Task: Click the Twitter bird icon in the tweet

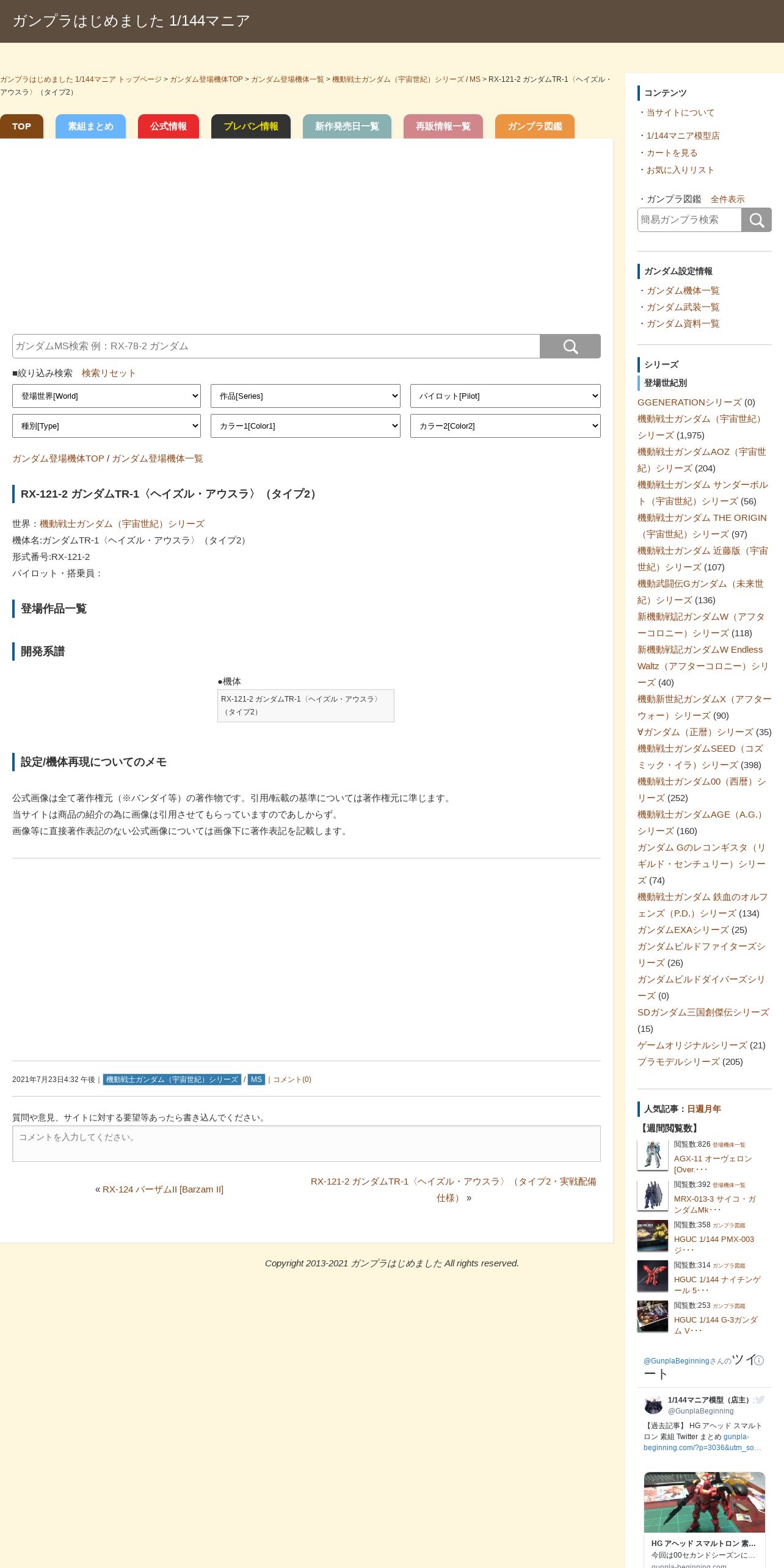Action: click(759, 1399)
